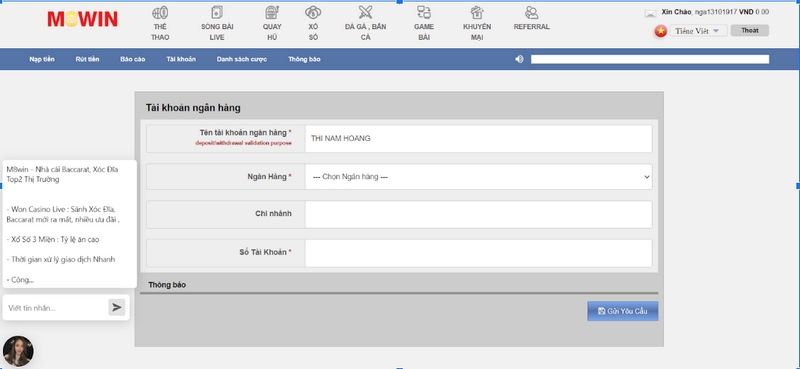The height and width of the screenshot is (369, 800).
Task: Click the Chi nhánh branch input field
Action: coord(478,214)
